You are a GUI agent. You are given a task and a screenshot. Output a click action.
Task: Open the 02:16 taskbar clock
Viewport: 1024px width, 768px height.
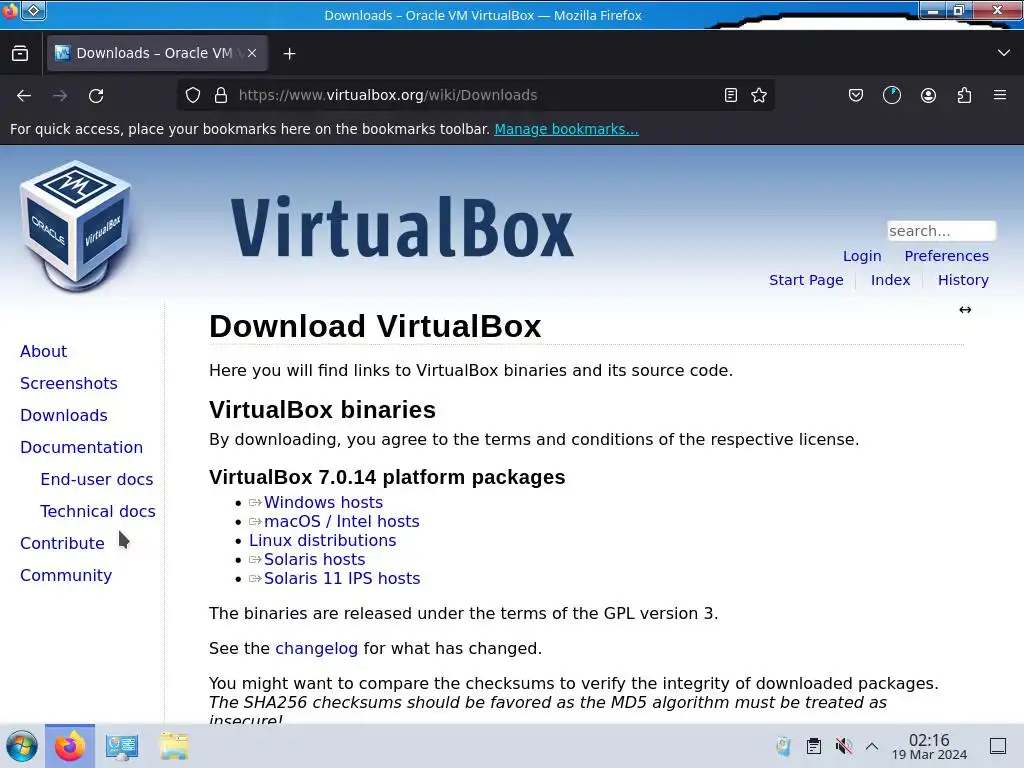(x=929, y=746)
